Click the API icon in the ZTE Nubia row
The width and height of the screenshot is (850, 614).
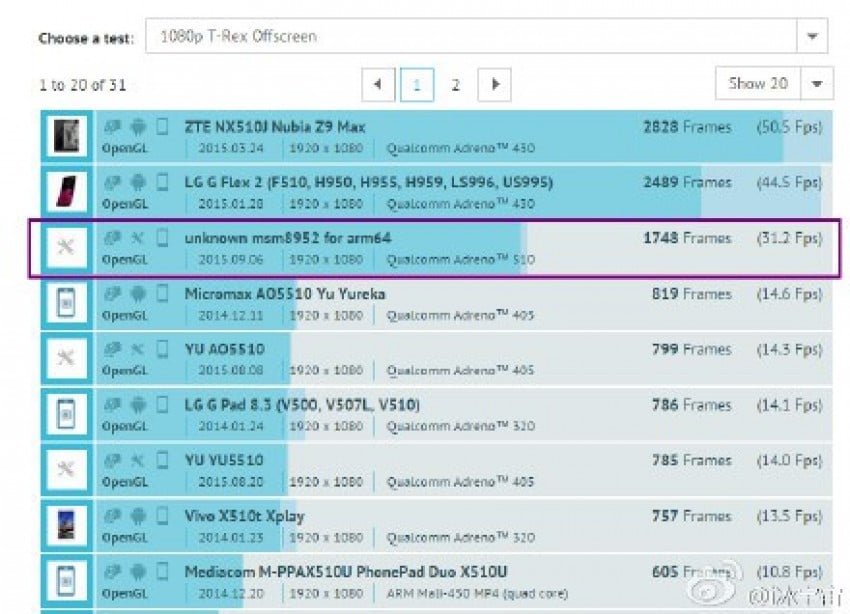(112, 127)
